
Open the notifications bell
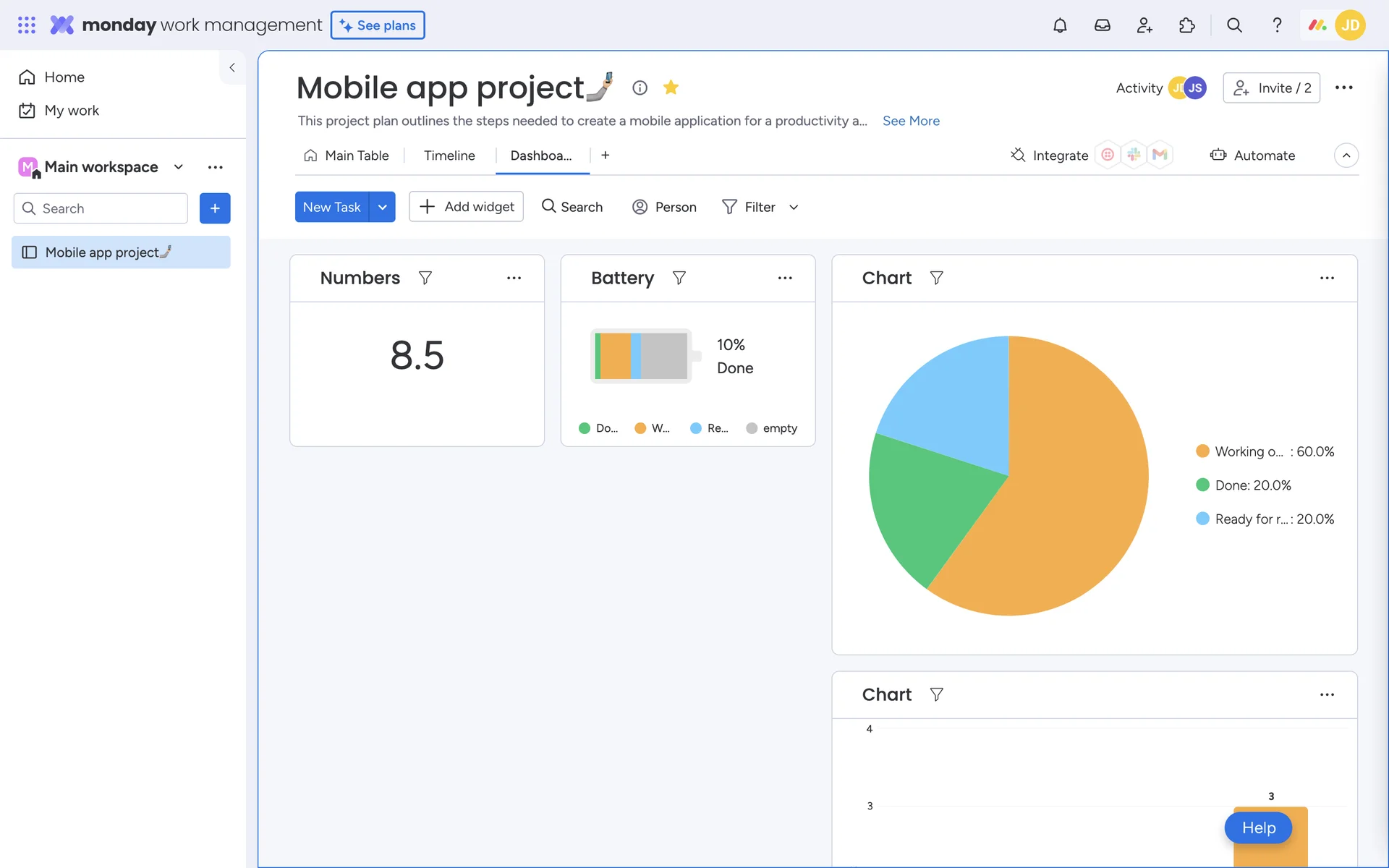pyautogui.click(x=1060, y=25)
